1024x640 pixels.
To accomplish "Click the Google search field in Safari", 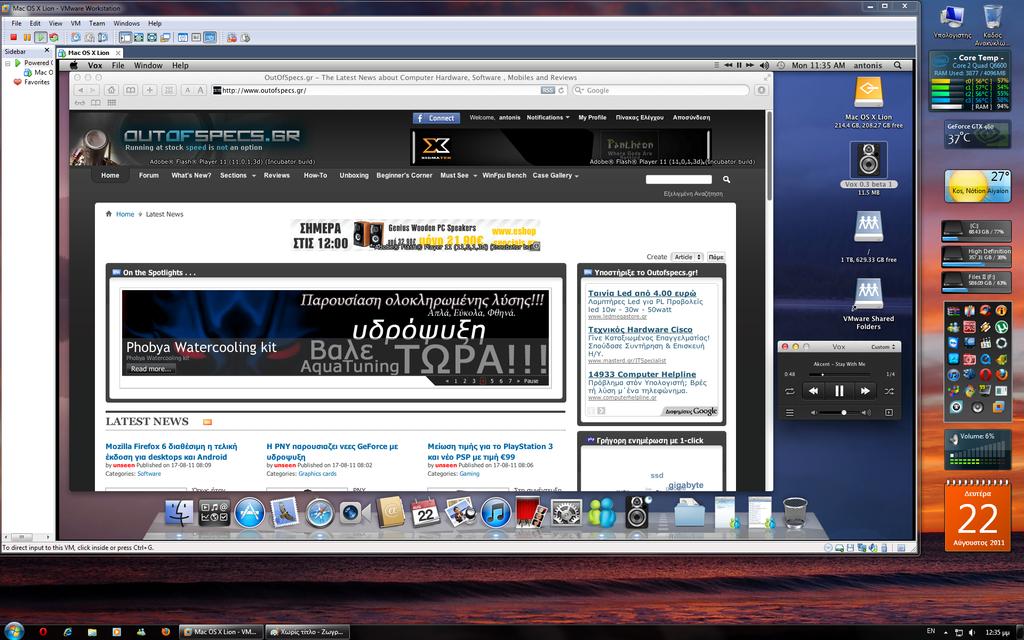I will (660, 90).
